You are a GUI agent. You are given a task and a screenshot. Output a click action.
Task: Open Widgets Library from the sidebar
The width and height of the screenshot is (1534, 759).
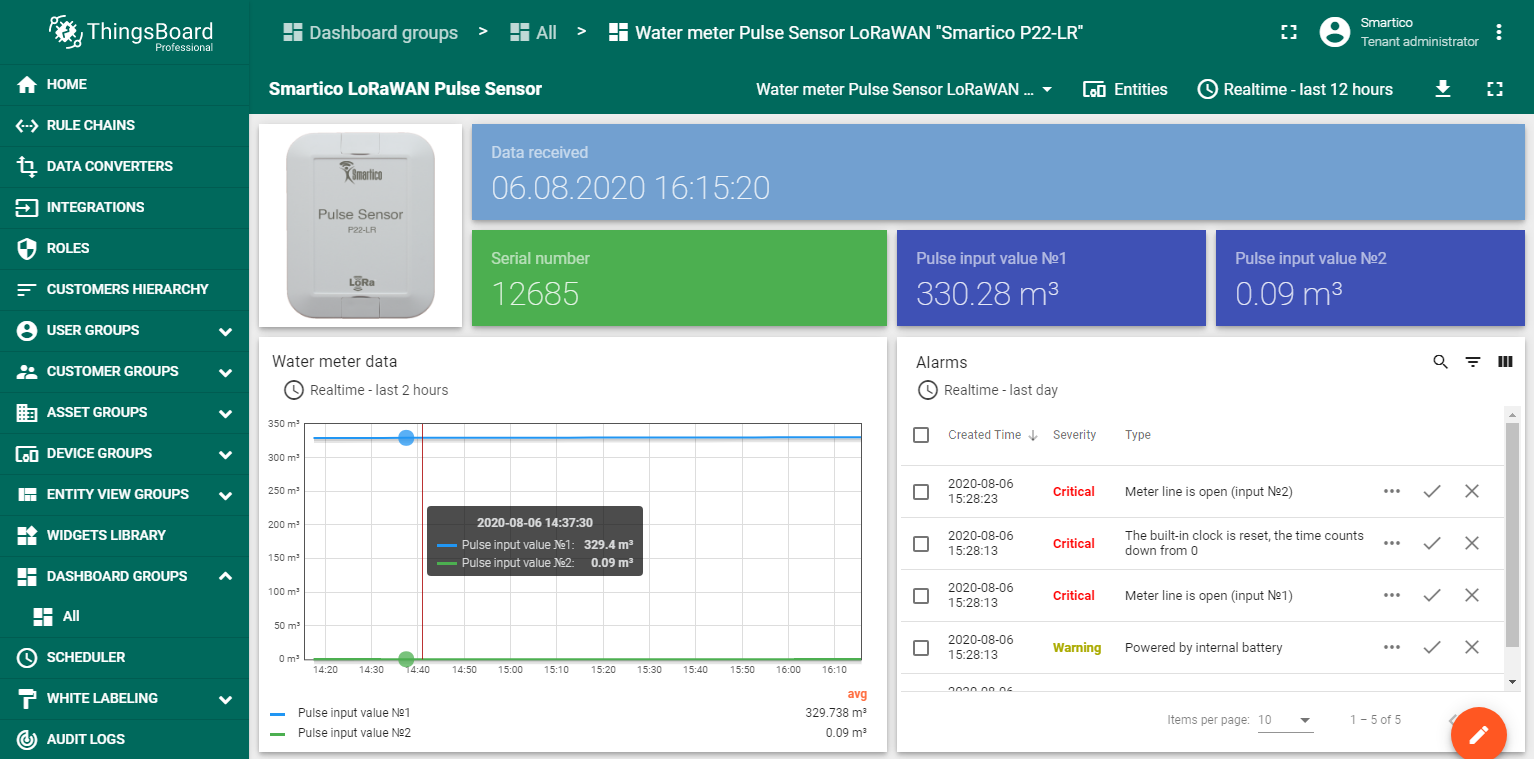click(106, 535)
